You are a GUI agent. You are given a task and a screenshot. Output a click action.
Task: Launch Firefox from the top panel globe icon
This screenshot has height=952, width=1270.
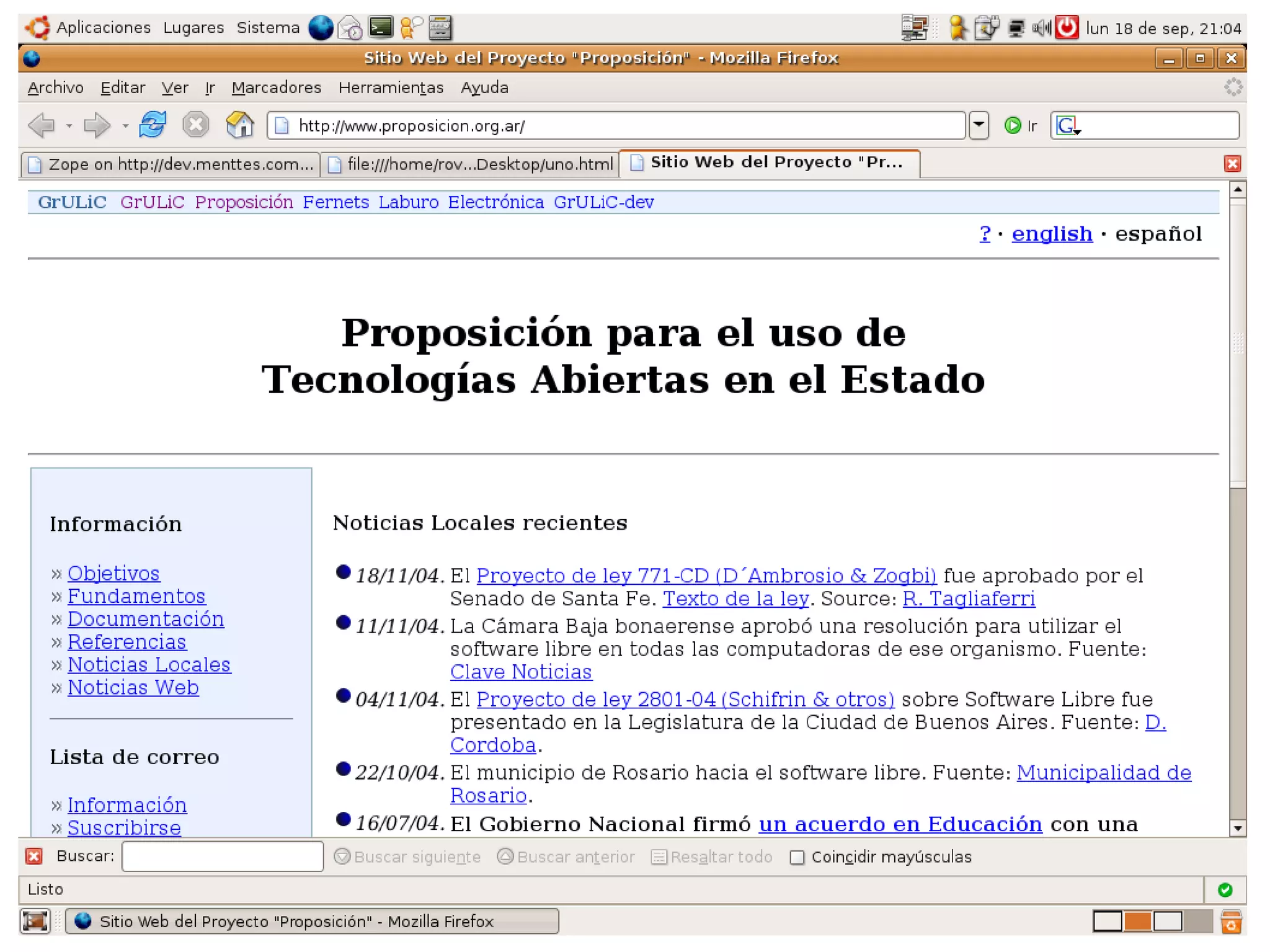(x=321, y=28)
